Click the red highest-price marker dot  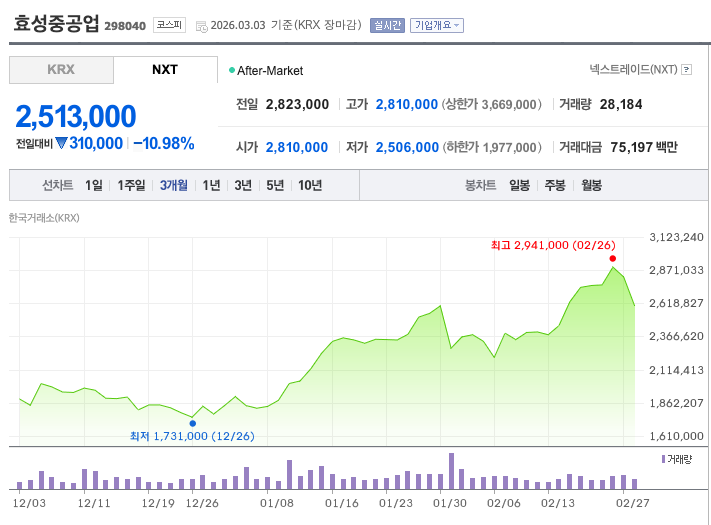[613, 258]
